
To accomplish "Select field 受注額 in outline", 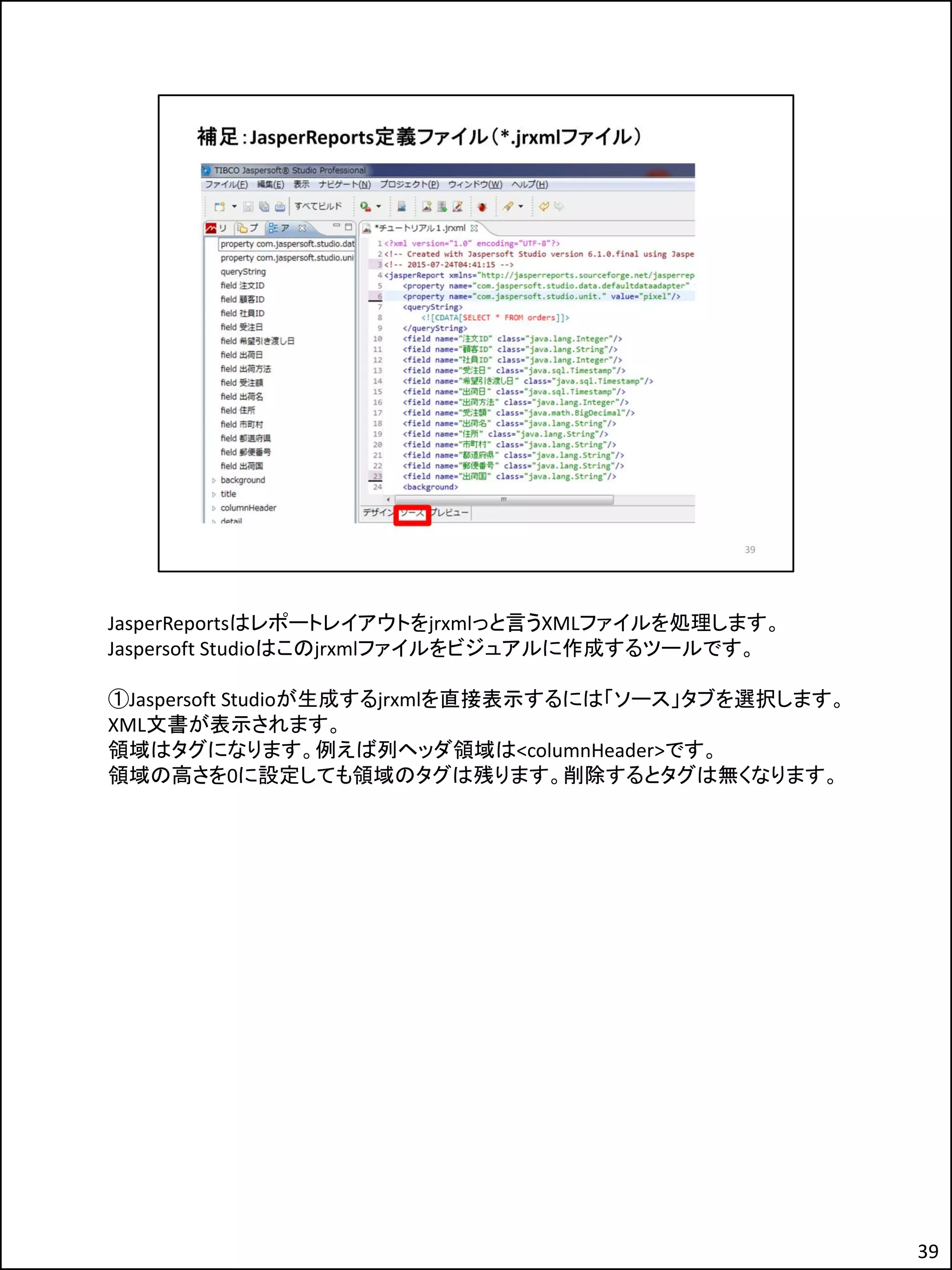I will tap(242, 382).
